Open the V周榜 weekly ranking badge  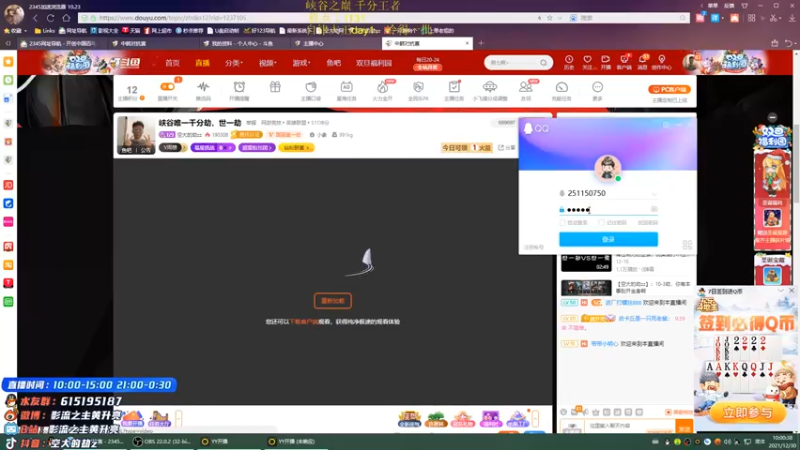[172, 147]
